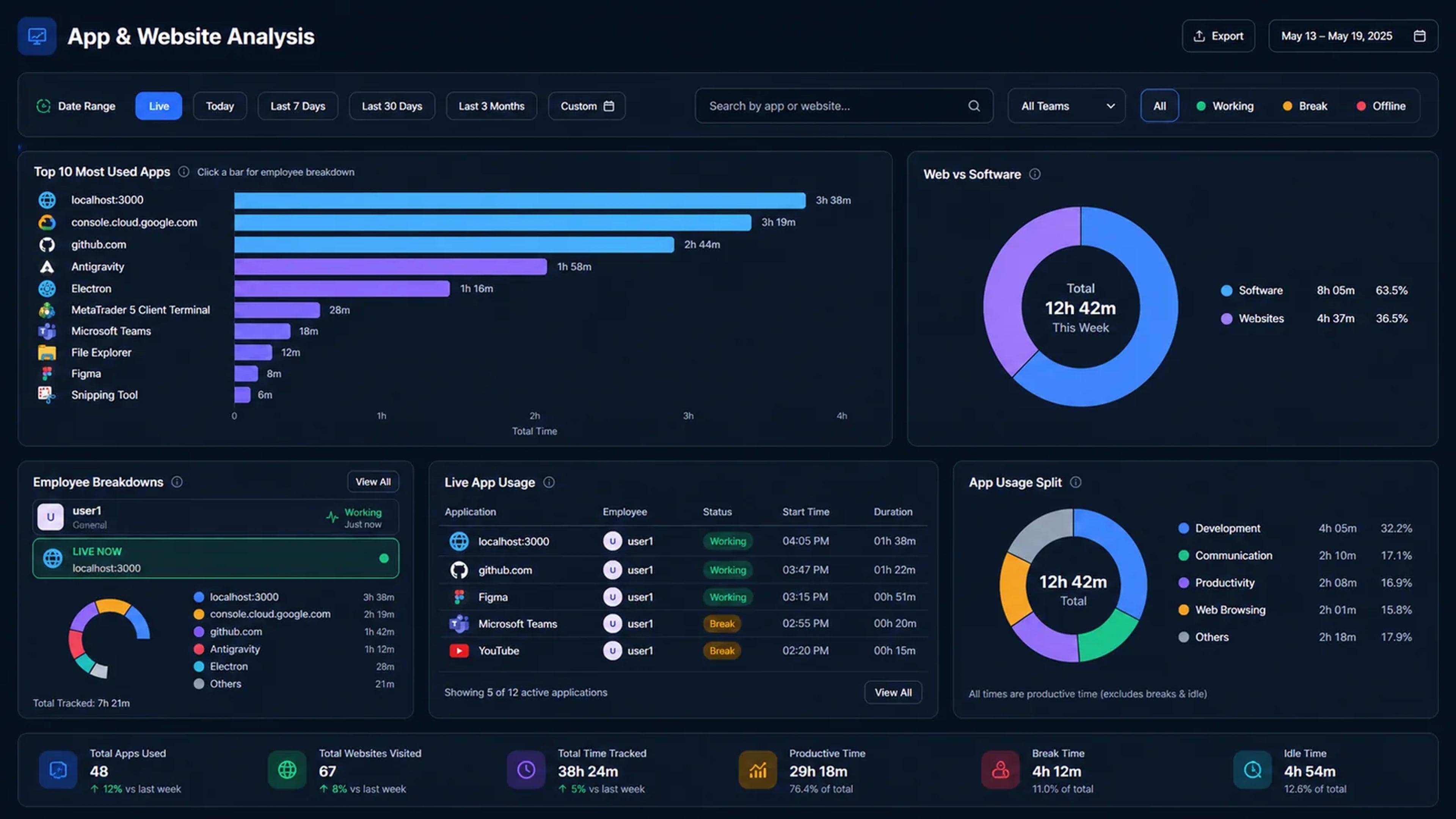
Task: Click the 38h 24m Total Time Tracked value
Action: pos(588,772)
